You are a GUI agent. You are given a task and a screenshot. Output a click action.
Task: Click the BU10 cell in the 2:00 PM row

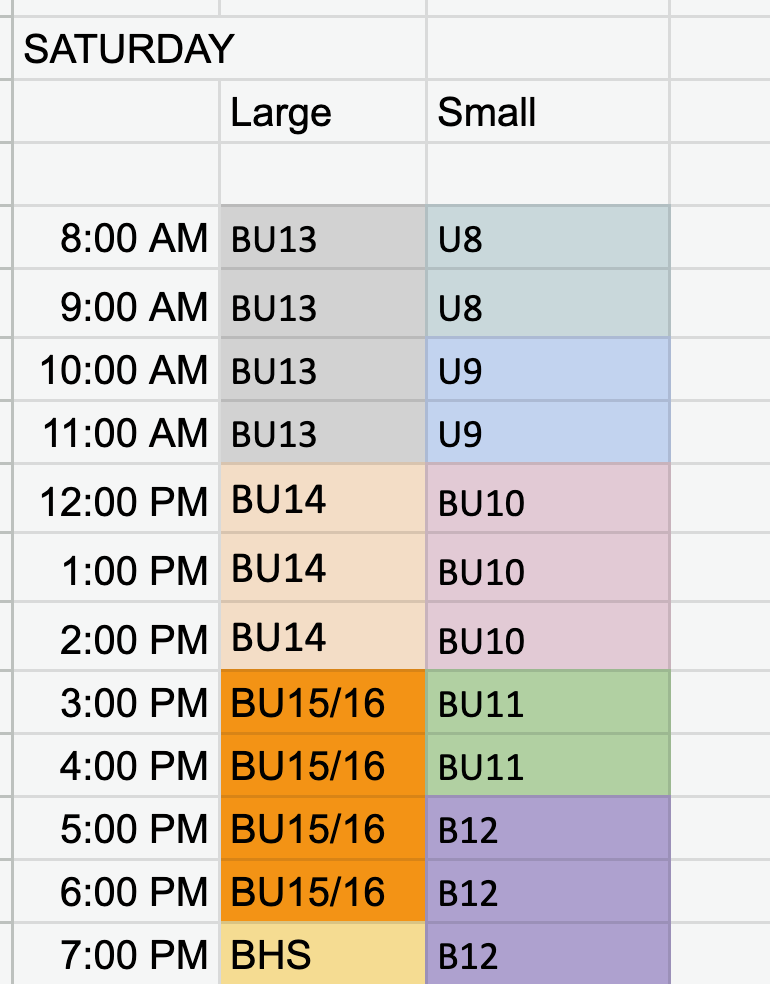pyautogui.click(x=547, y=638)
